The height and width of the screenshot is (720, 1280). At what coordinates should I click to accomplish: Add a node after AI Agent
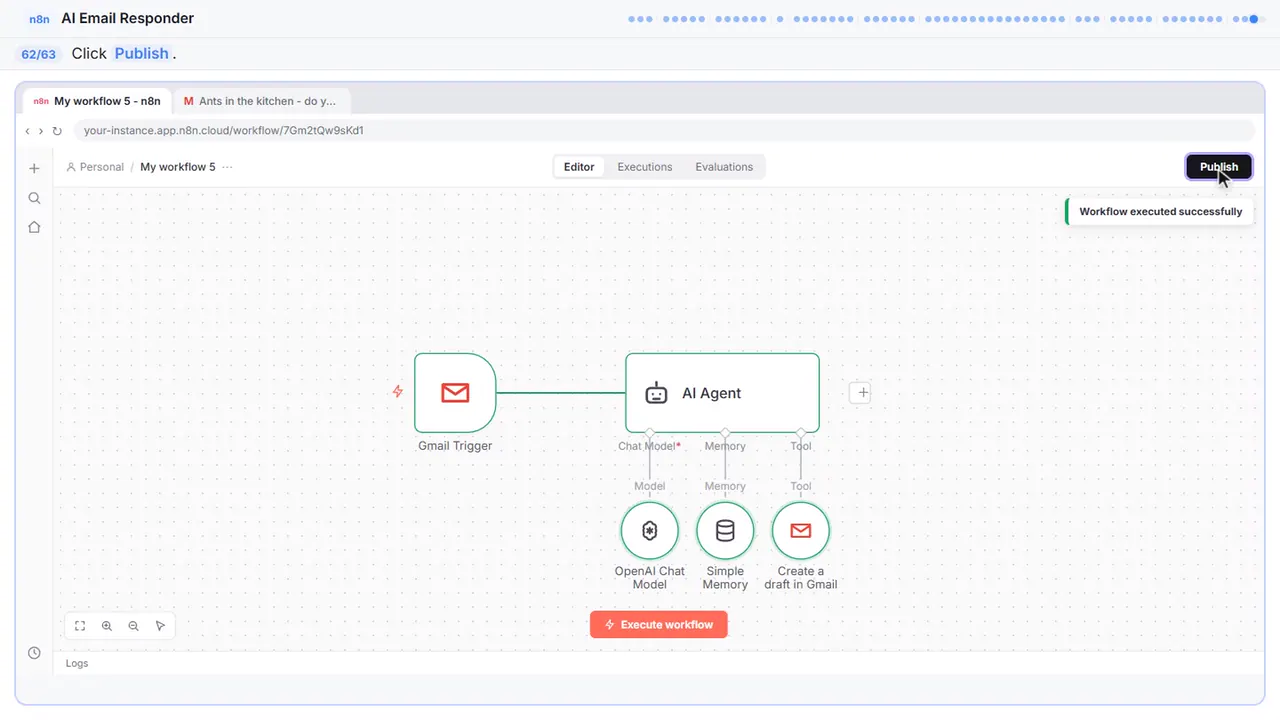pos(862,393)
